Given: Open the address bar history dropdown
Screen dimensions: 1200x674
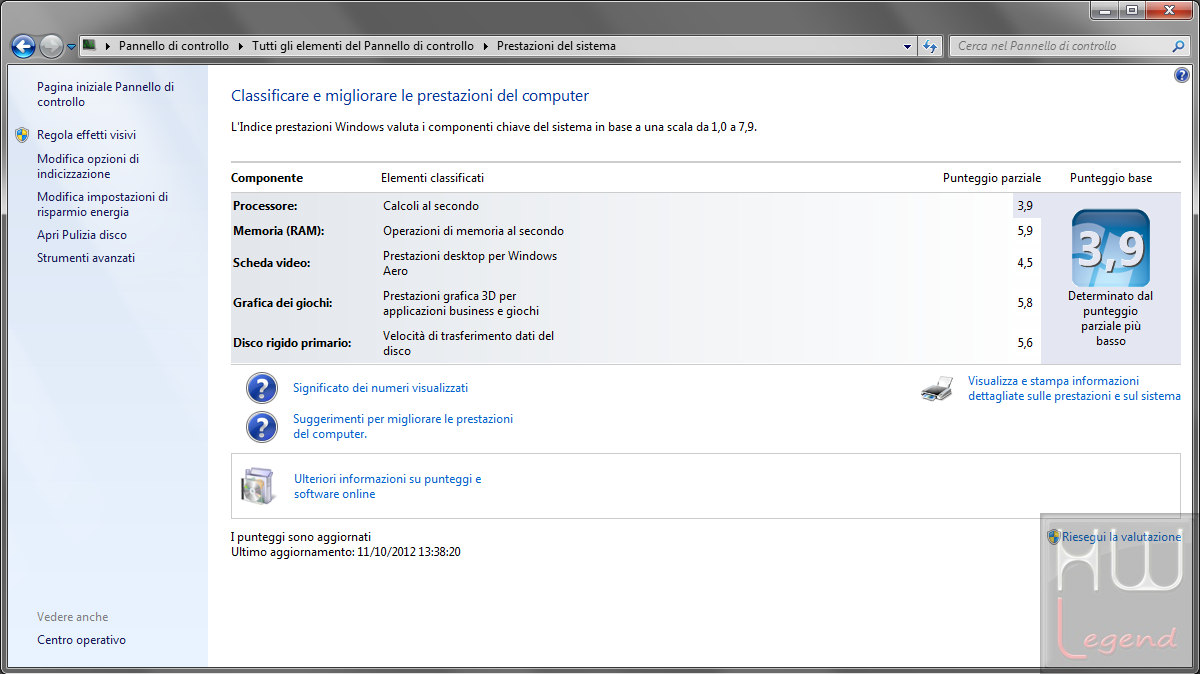Looking at the screenshot, I should pos(907,46).
